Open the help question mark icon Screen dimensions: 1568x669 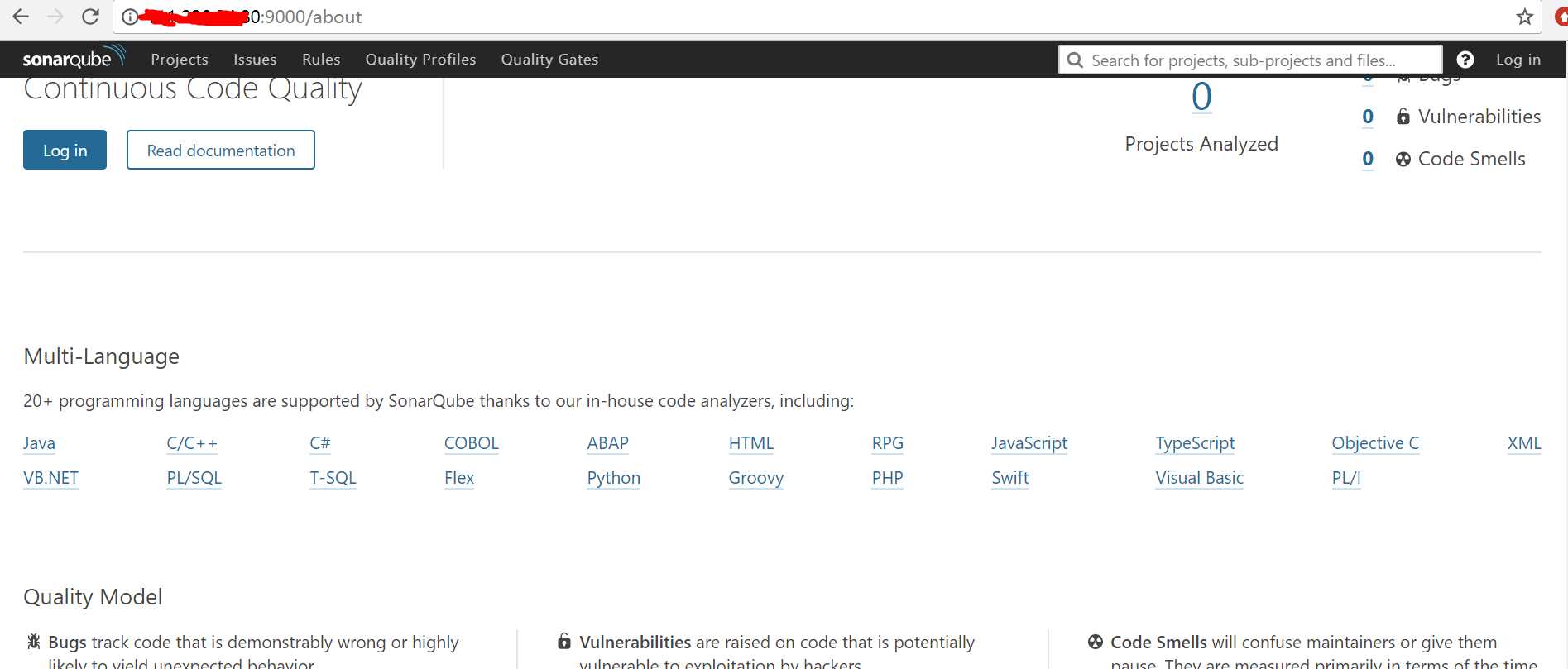(1465, 60)
